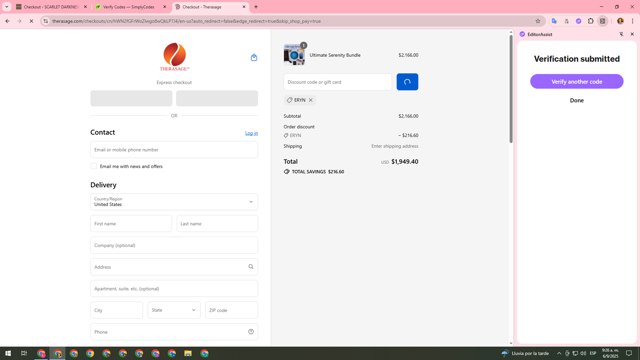Close the Checkout - Therasage tab

tap(244, 7)
